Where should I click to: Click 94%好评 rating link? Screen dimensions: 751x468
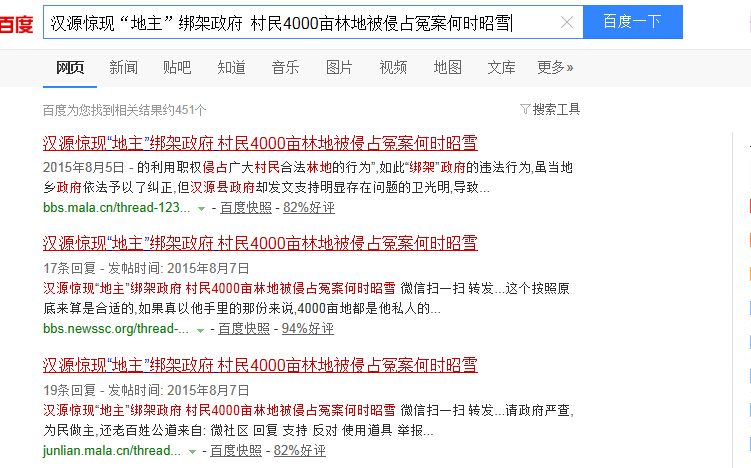tap(308, 329)
